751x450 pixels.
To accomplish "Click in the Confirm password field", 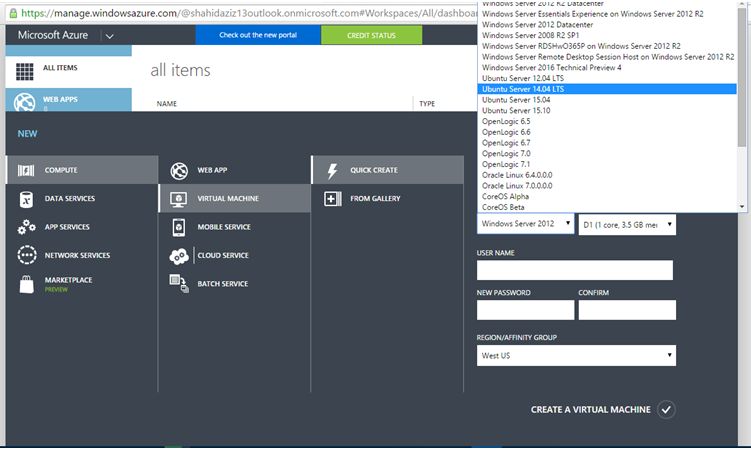I will coord(627,310).
